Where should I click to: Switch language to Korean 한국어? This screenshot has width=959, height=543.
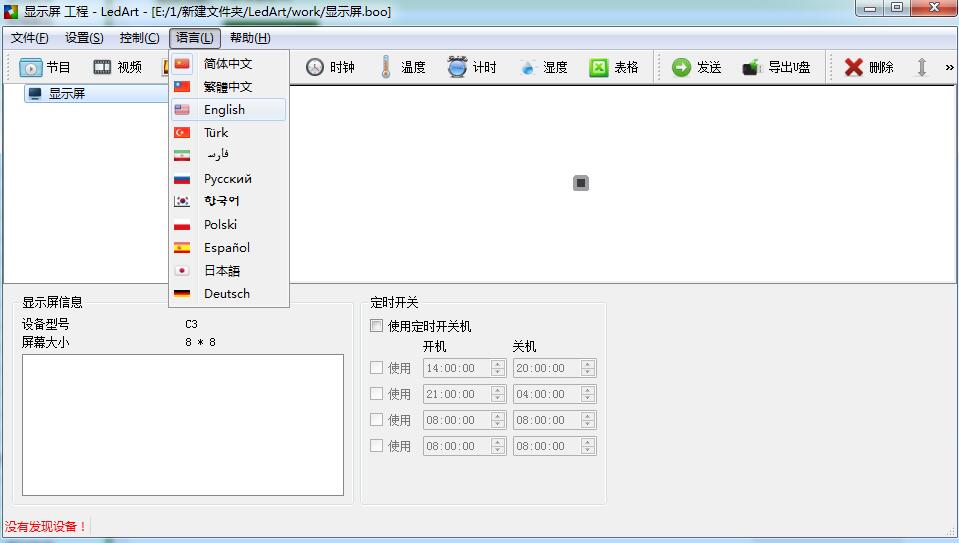[x=228, y=201]
